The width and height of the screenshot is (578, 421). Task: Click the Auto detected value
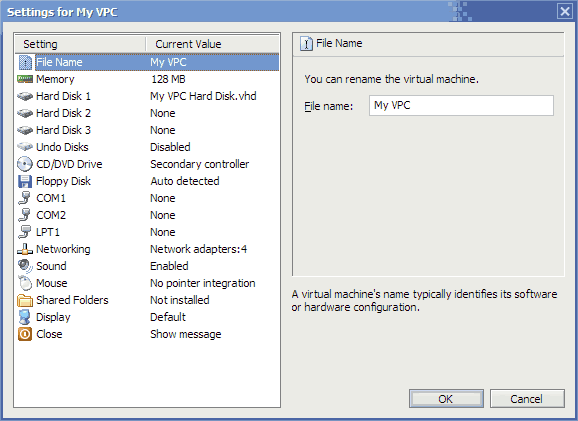(185, 181)
